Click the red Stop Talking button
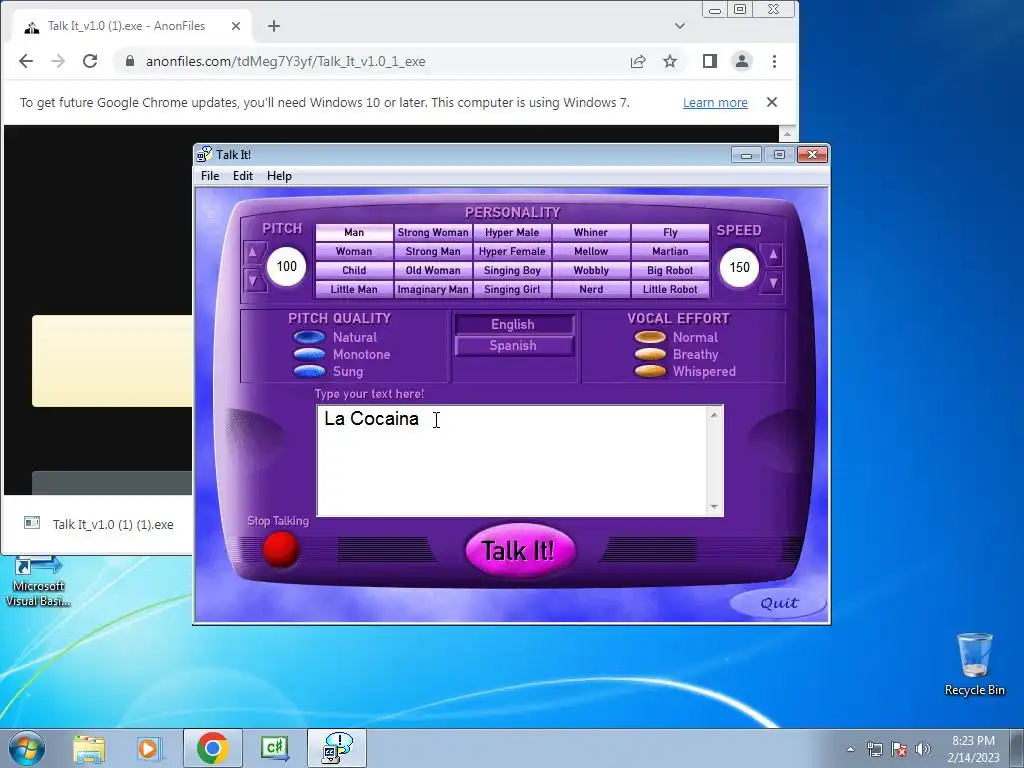This screenshot has width=1024, height=768. [x=281, y=549]
